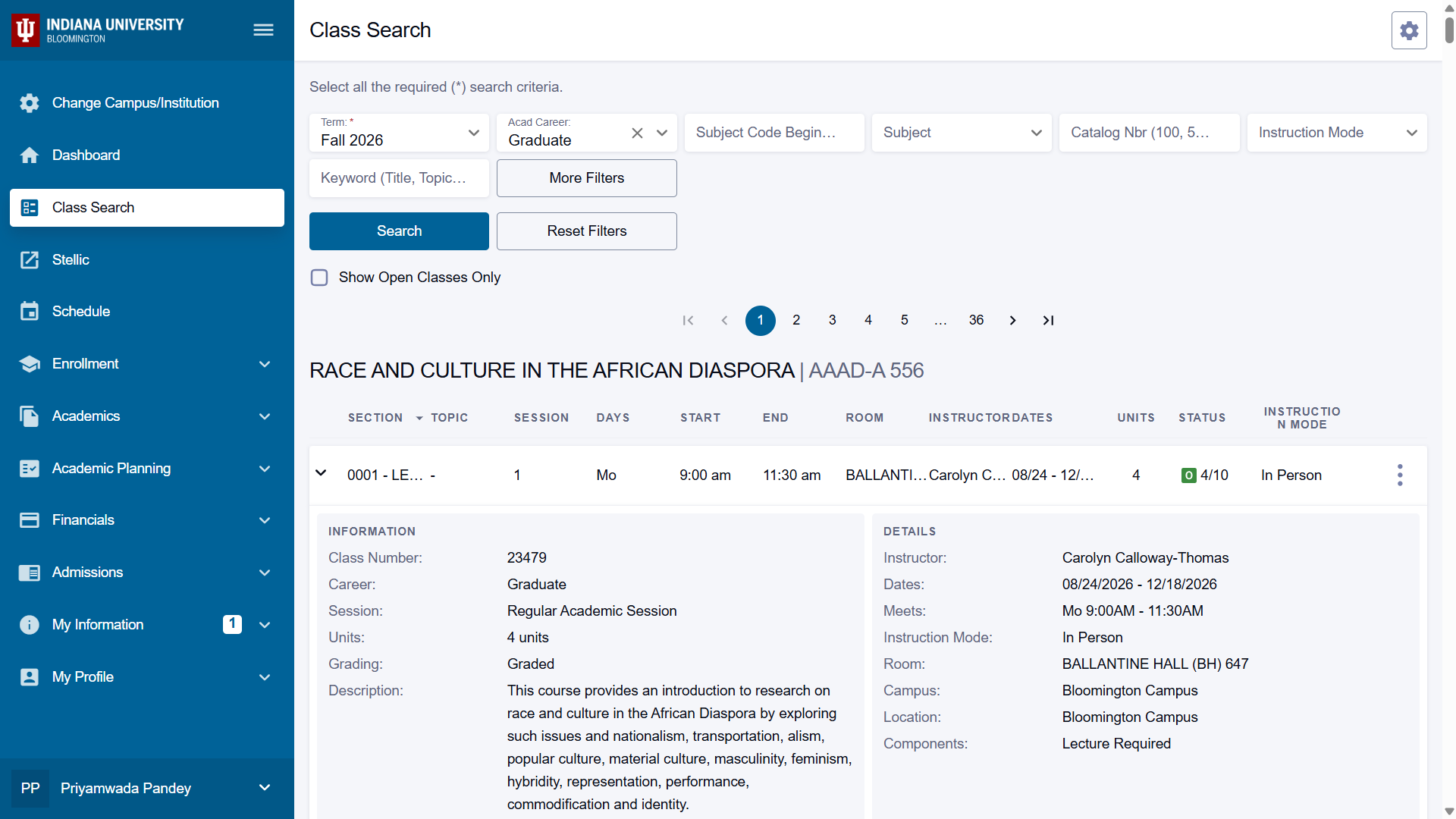Click the My Information notification badge
The width and height of the screenshot is (1456, 819).
232,624
